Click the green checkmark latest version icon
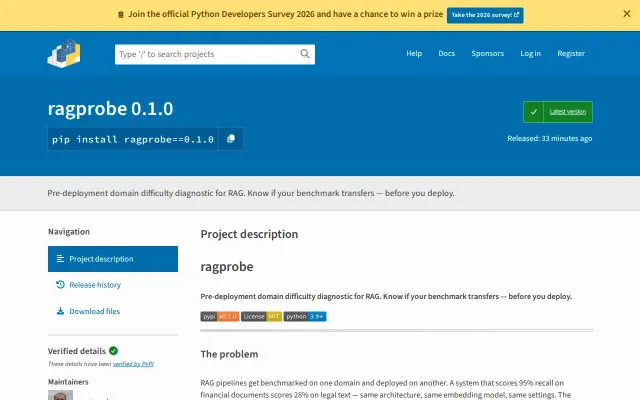Viewport: 640px width, 400px height. click(x=533, y=112)
